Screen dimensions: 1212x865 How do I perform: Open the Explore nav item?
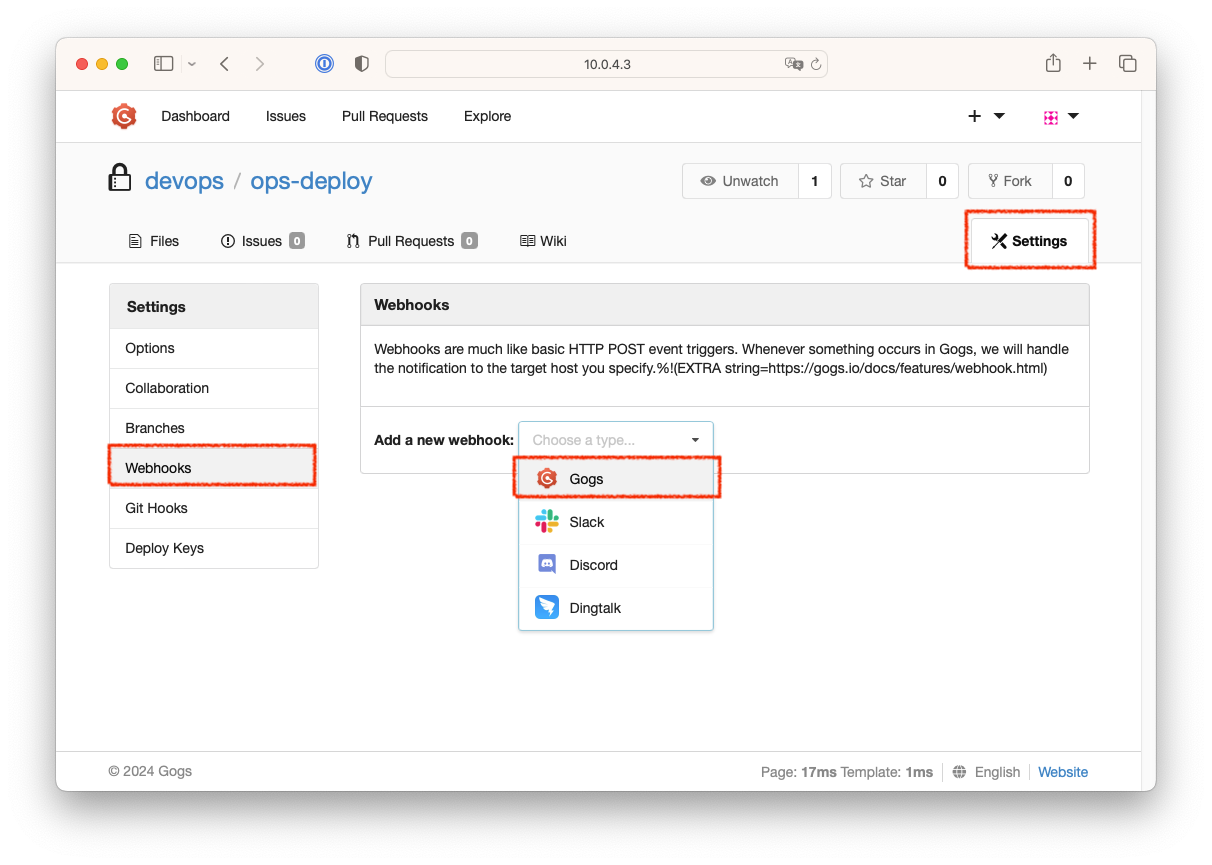pyautogui.click(x=488, y=116)
